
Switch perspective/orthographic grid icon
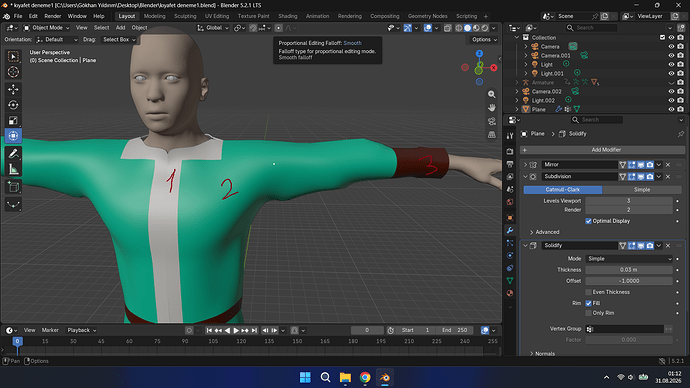point(492,135)
